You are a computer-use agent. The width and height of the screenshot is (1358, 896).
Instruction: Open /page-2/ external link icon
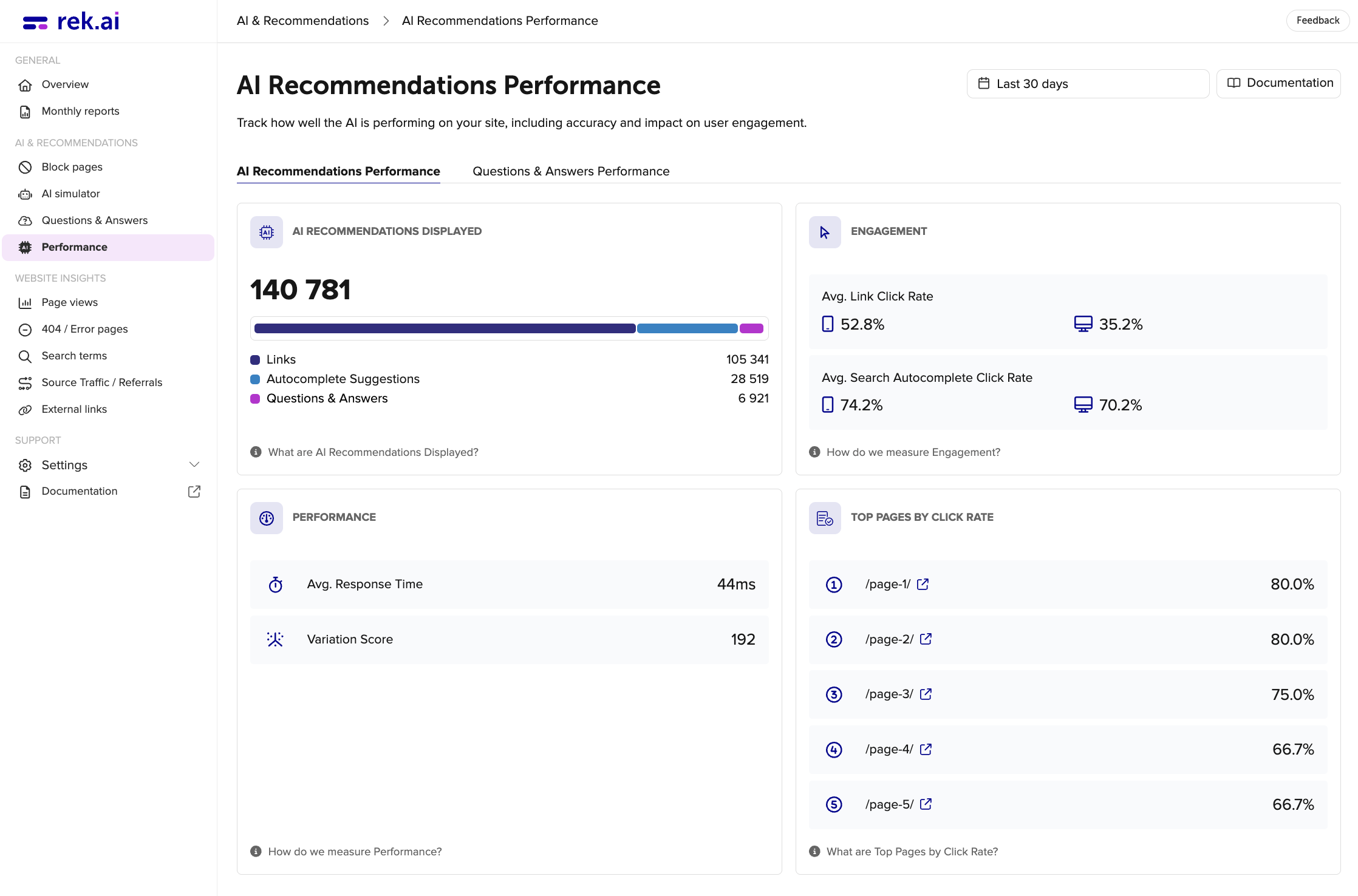(926, 639)
